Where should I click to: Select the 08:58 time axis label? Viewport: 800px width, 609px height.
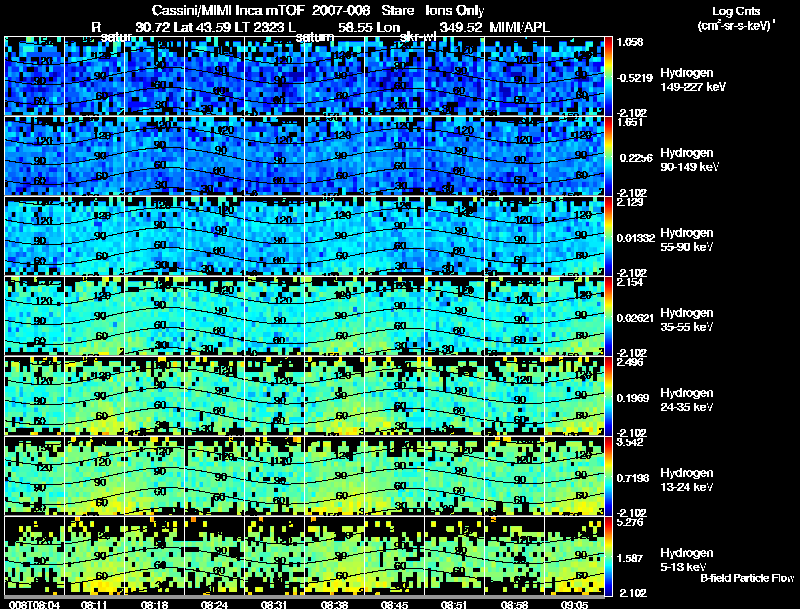coord(514,604)
